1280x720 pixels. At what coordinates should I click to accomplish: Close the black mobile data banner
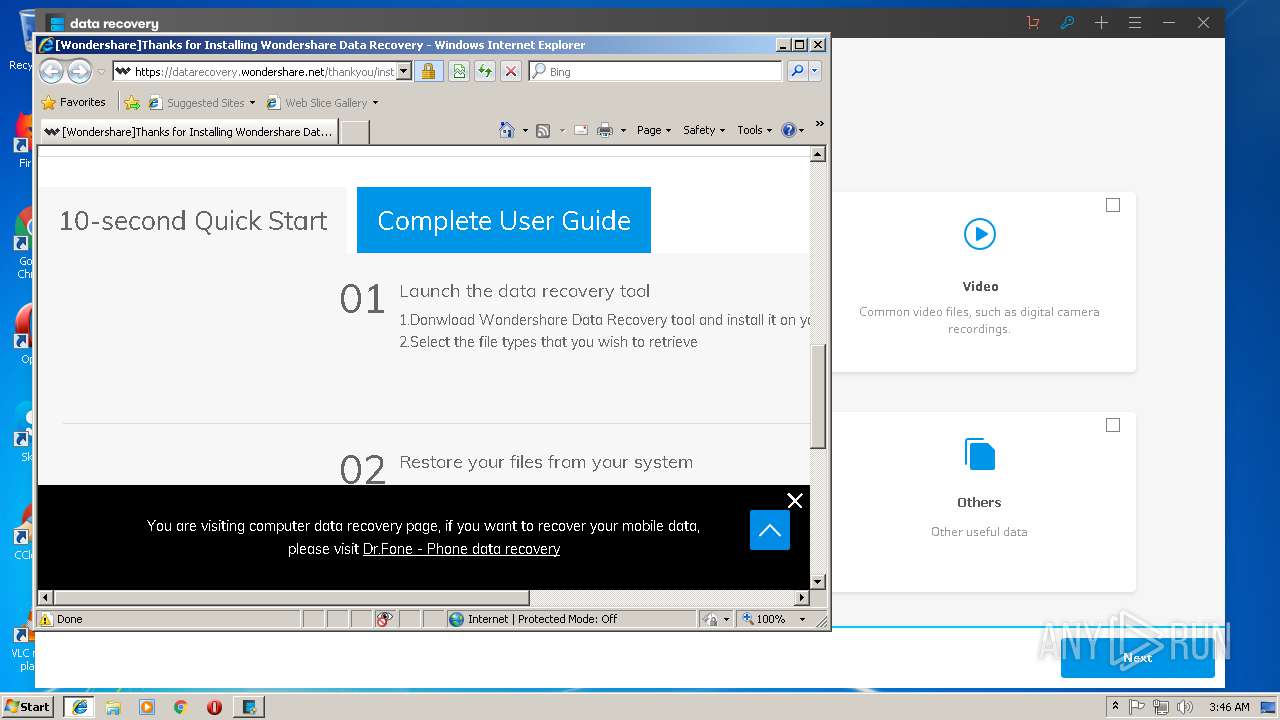tap(795, 501)
